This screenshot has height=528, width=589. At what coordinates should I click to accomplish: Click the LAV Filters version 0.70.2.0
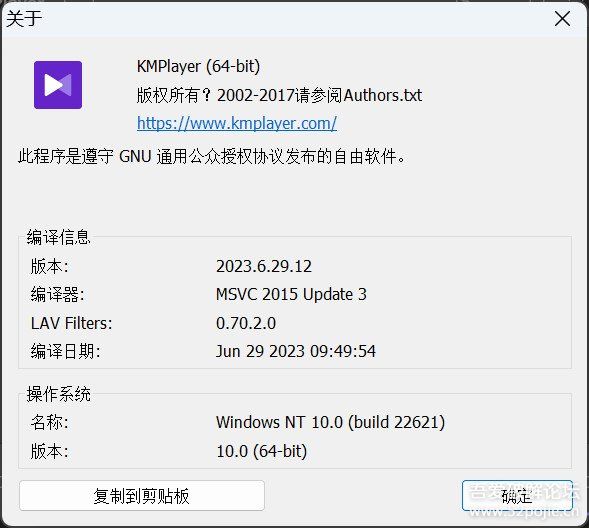[246, 323]
